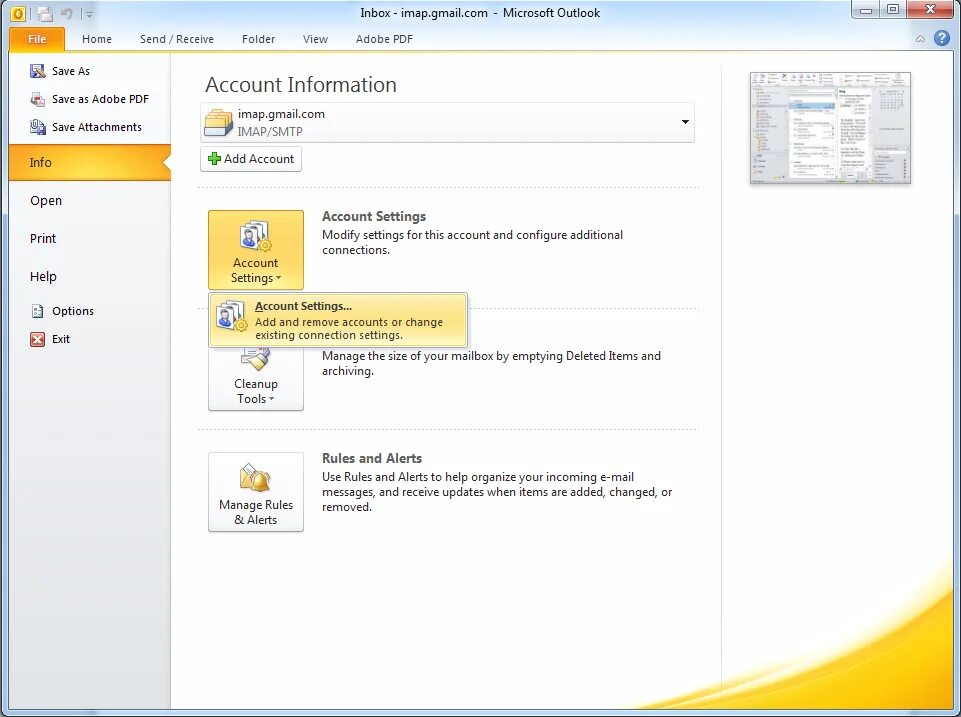Click the Save as Adobe PDF text label

click(x=101, y=99)
